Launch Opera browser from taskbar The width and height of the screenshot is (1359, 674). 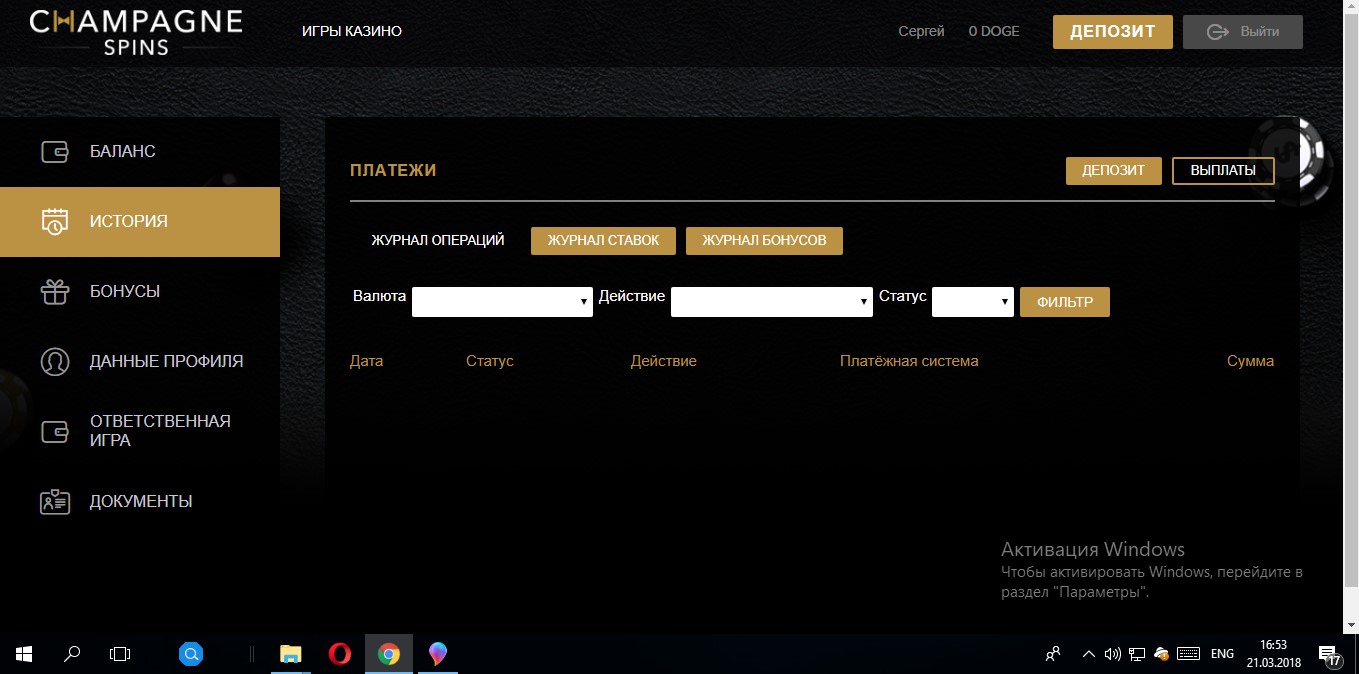click(339, 654)
